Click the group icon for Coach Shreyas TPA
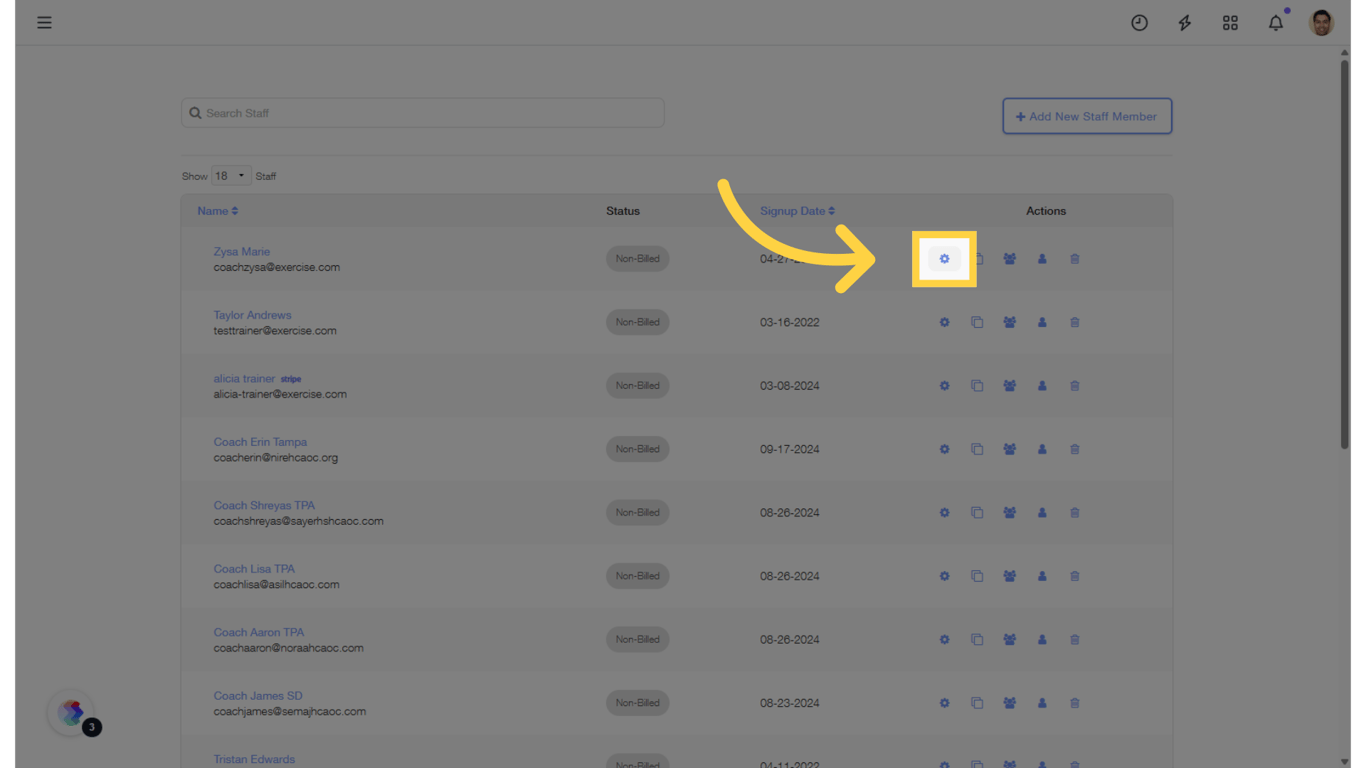 [1010, 513]
